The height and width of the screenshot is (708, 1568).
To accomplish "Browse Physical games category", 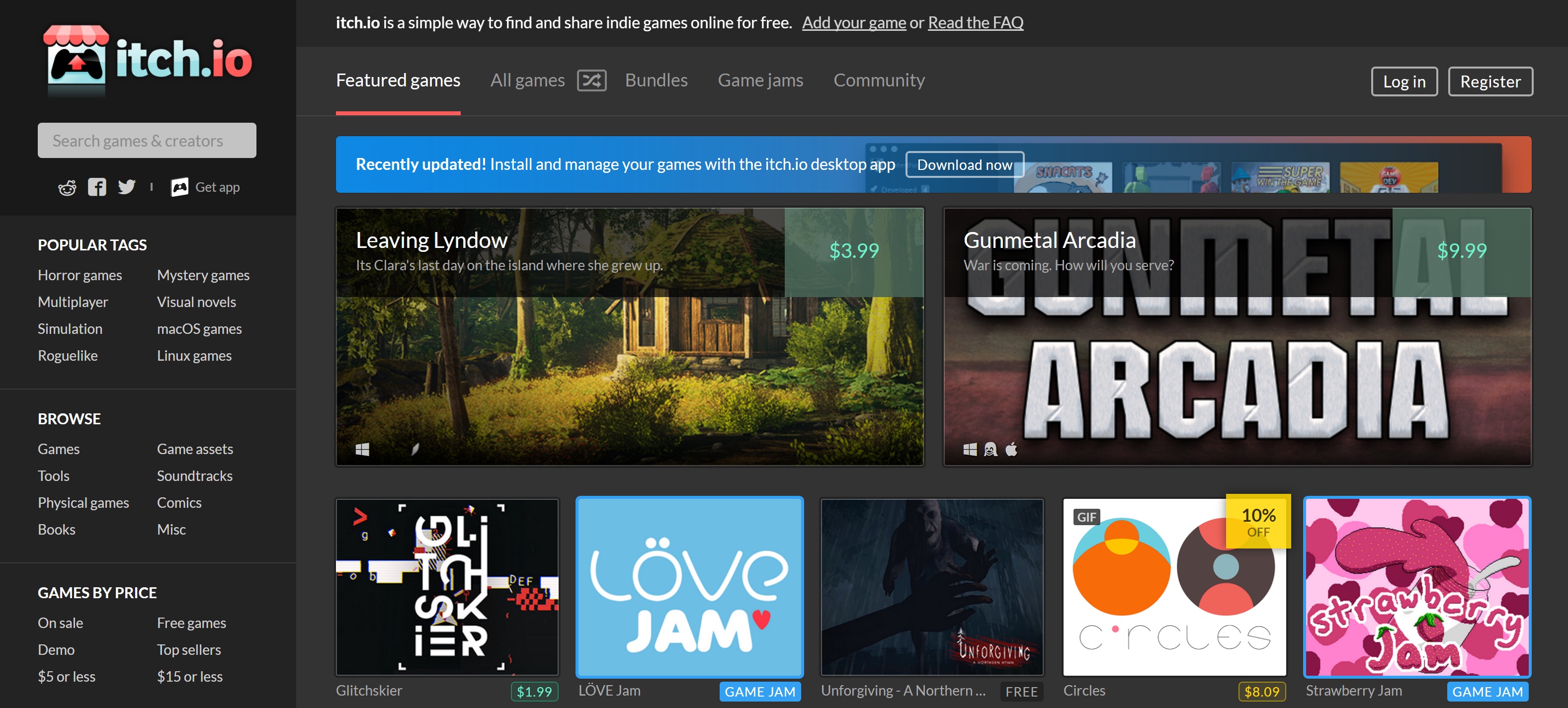I will [x=83, y=503].
